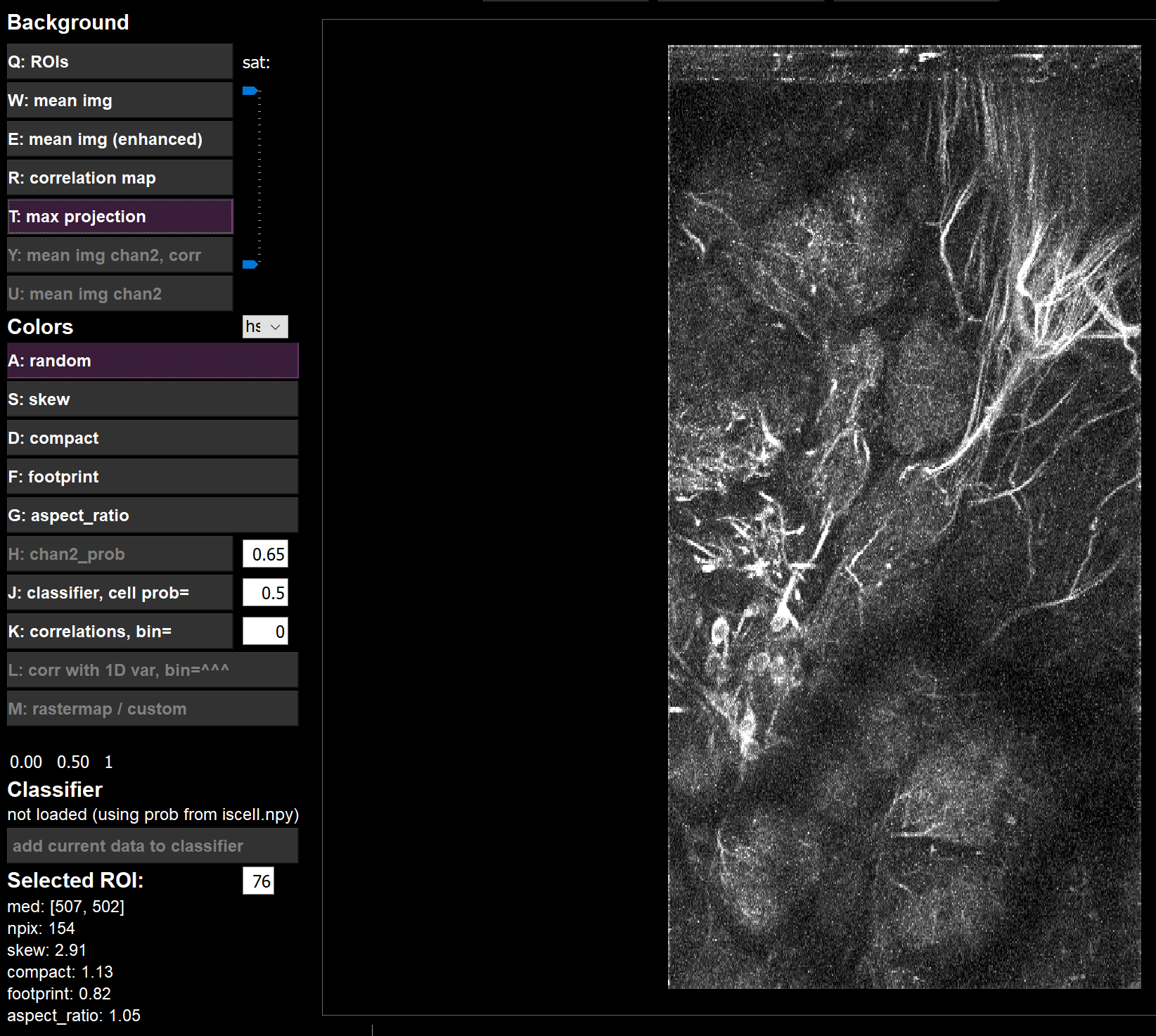The image size is (1156, 1036).
Task: Edit the chan2_prob threshold 0.65
Action: pyautogui.click(x=264, y=554)
